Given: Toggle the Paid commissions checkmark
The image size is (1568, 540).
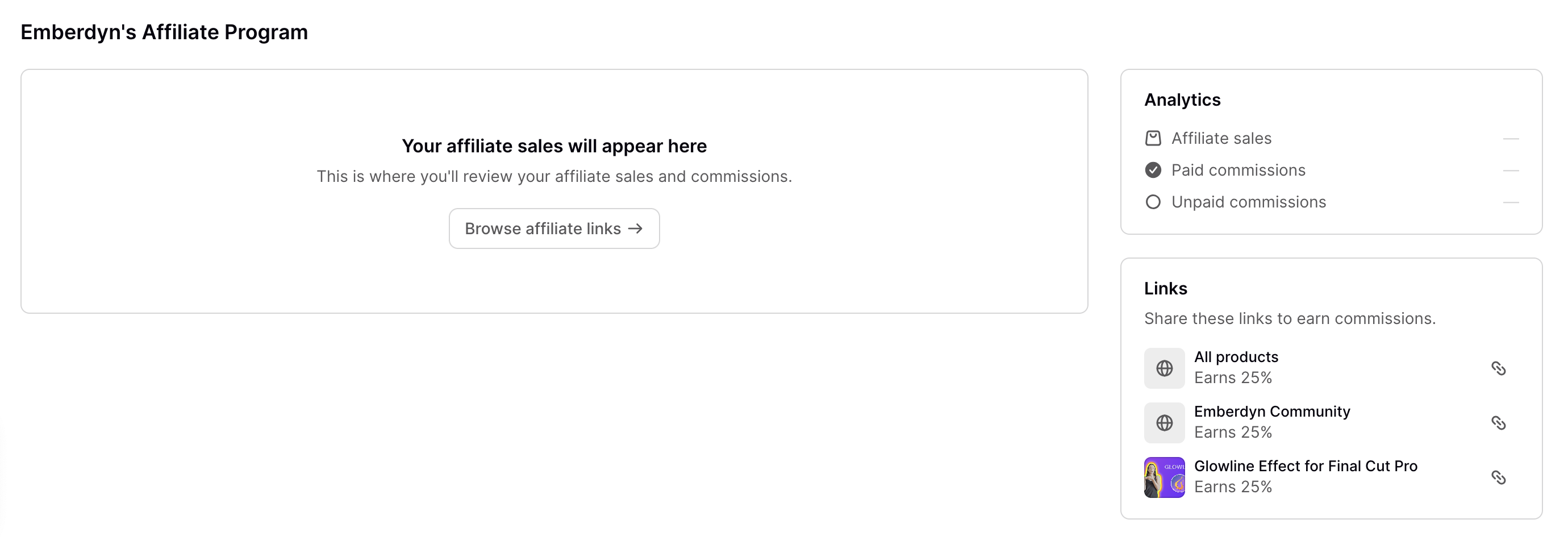Looking at the screenshot, I should (x=1153, y=171).
